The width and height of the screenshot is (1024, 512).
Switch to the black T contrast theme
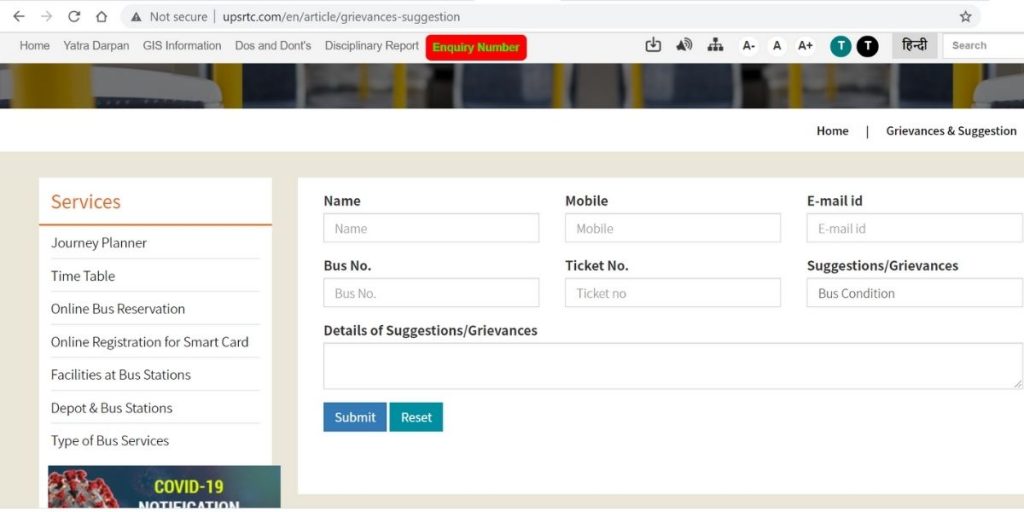point(867,46)
